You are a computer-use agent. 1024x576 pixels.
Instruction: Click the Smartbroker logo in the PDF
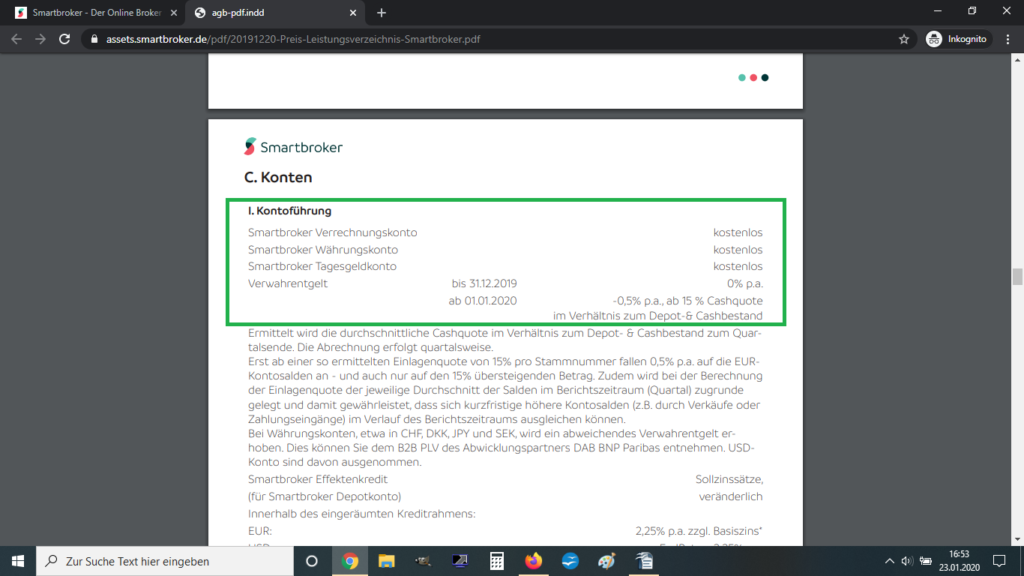coord(293,147)
